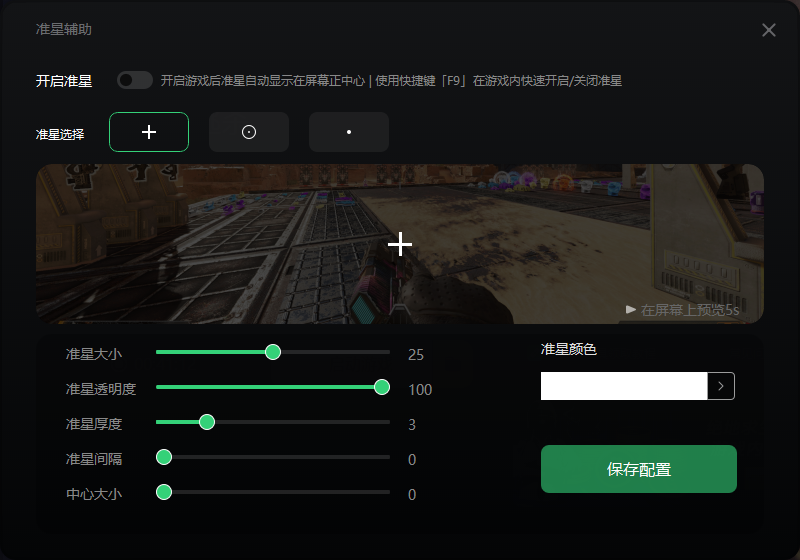Image resolution: width=800 pixels, height=560 pixels.
Task: Select the single dot crosshair style
Action: (x=349, y=132)
